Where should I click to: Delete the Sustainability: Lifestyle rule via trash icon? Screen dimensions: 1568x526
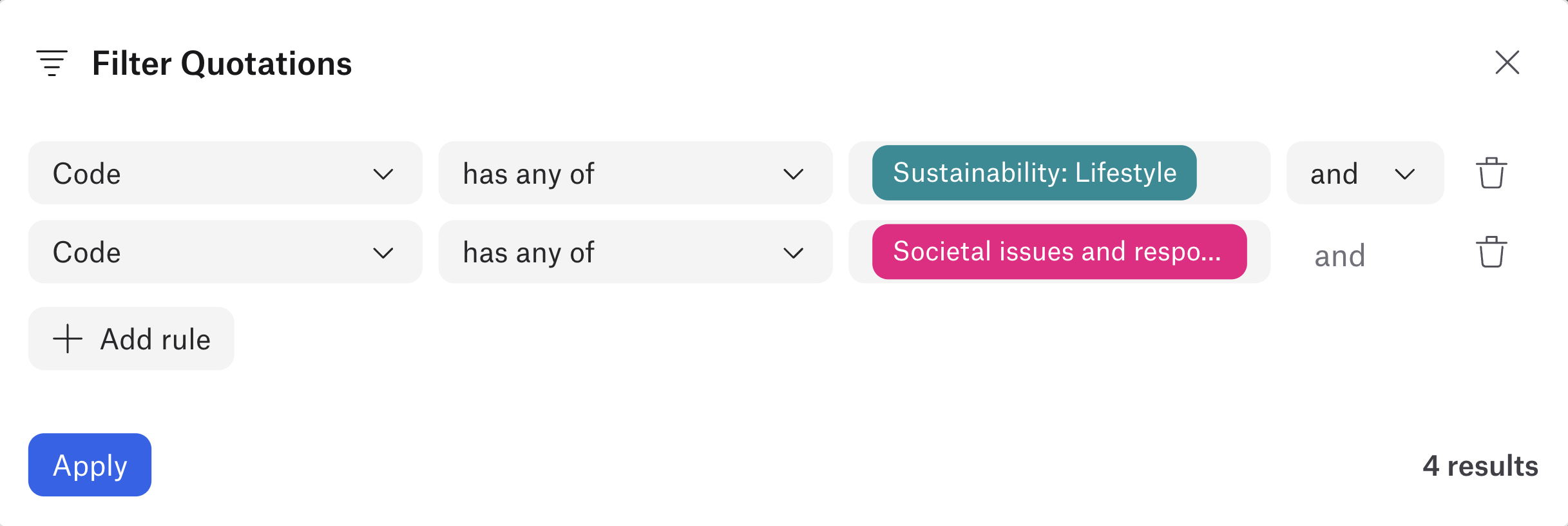pos(1491,173)
